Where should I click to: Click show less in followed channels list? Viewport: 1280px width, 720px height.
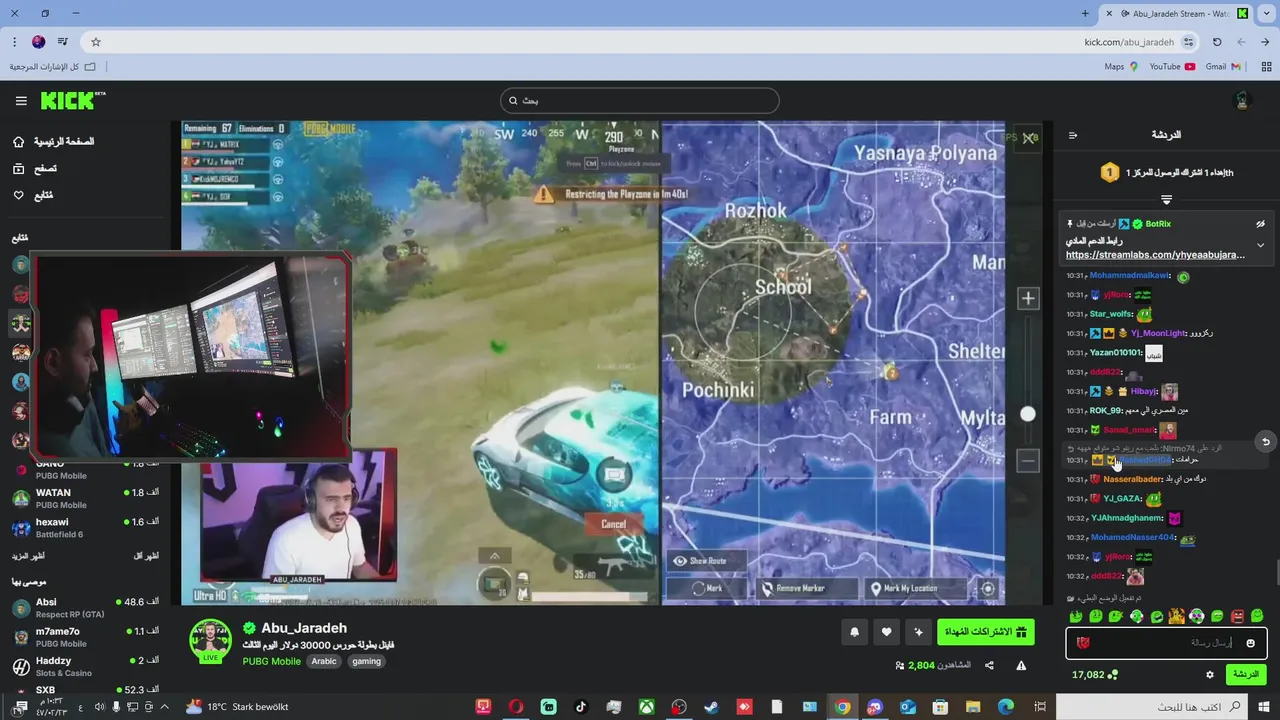(x=145, y=556)
